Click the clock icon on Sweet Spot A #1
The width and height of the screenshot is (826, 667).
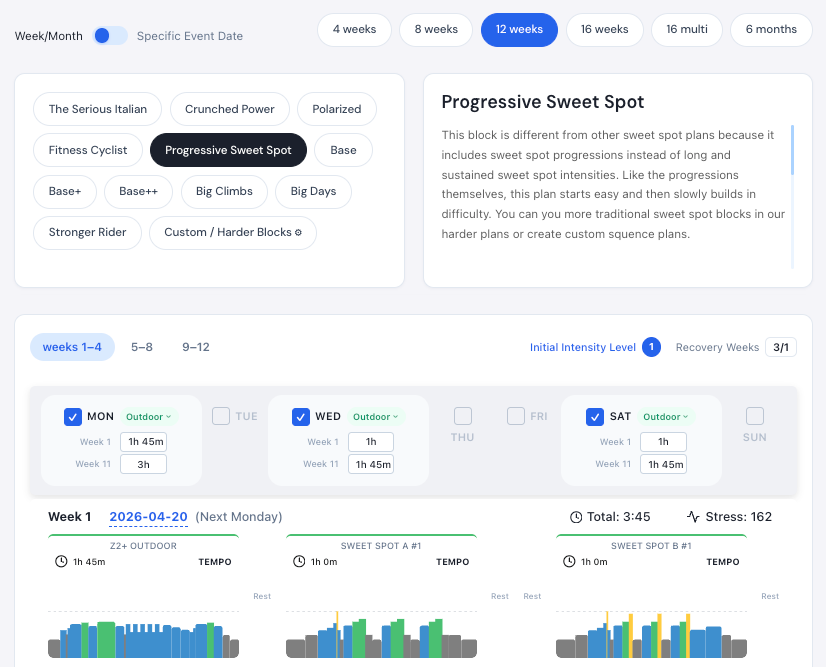(x=299, y=562)
